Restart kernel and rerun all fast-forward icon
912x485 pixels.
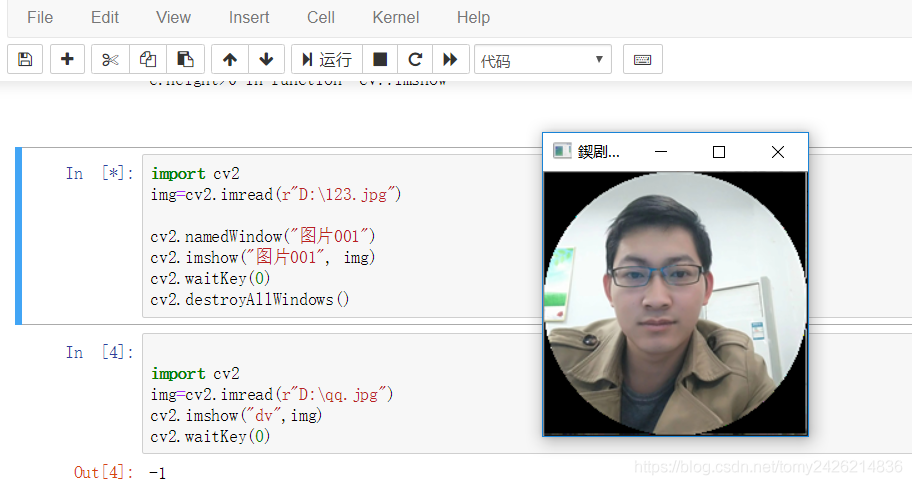(450, 60)
